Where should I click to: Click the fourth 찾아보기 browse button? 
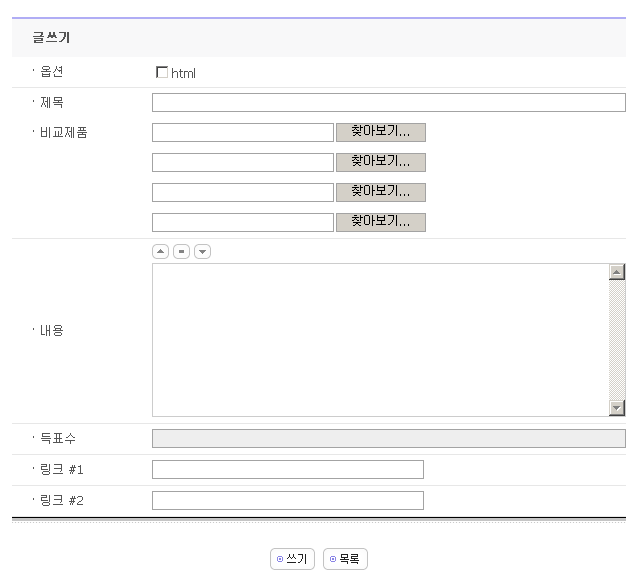[x=380, y=222]
